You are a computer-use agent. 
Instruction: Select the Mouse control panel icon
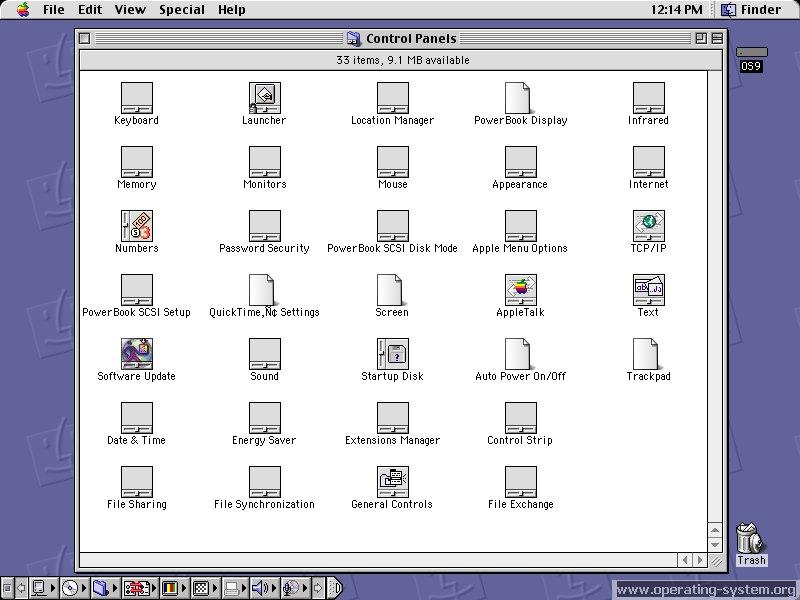point(392,162)
